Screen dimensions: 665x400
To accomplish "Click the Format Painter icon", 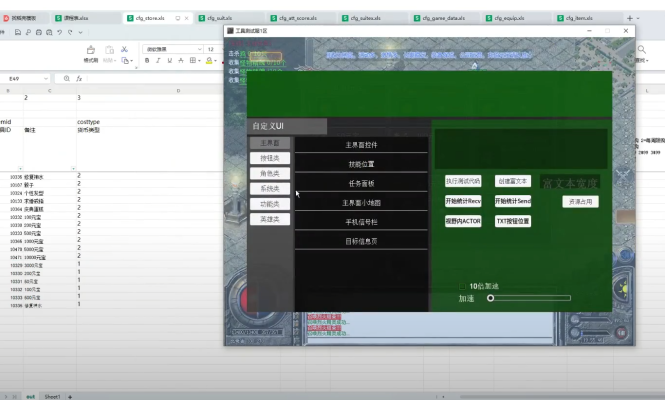I will click(x=91, y=53).
